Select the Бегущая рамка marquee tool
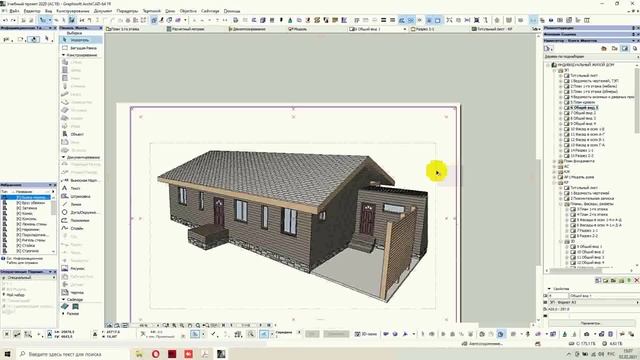Viewport: 640px width, 360px height. [x=80, y=48]
